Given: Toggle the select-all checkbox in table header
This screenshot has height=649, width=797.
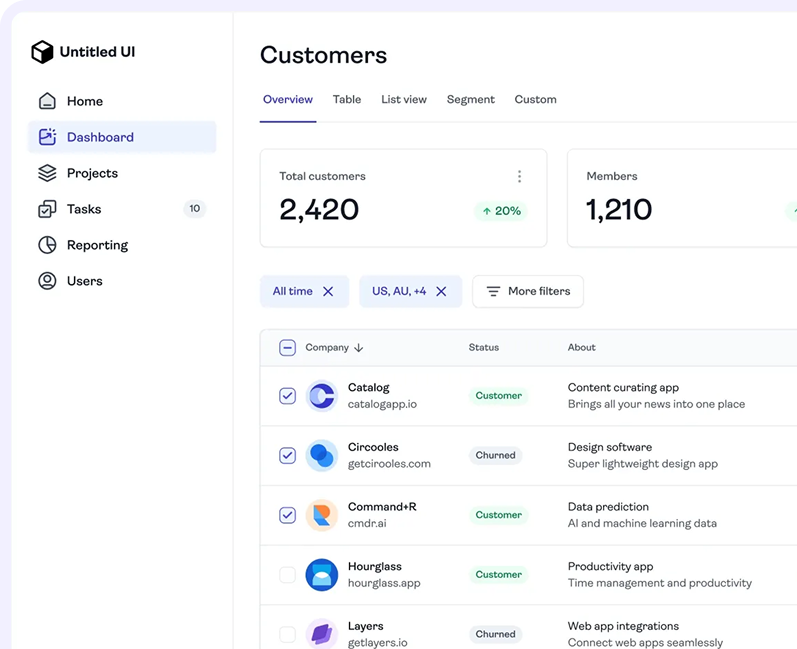Looking at the screenshot, I should (x=287, y=348).
